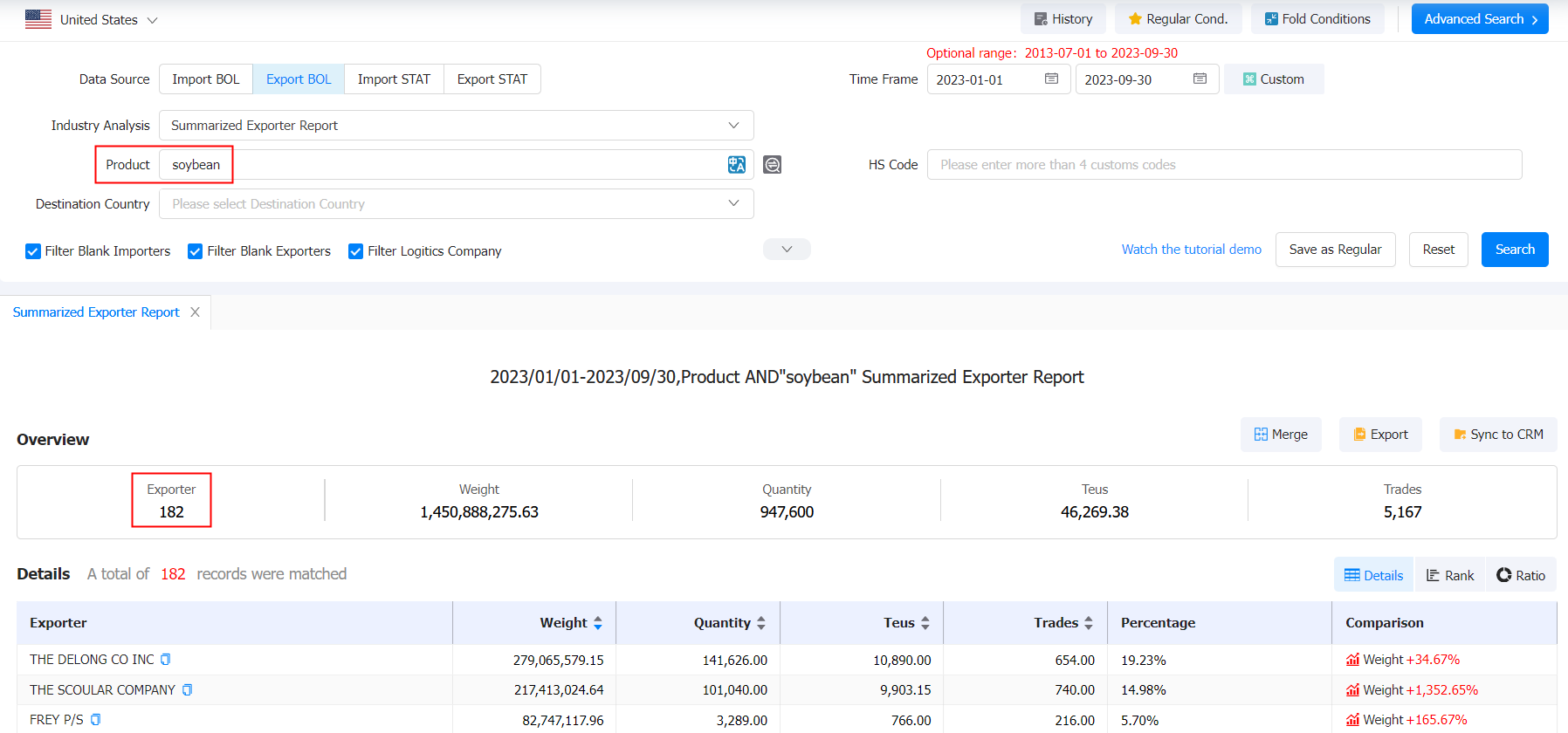Toggle Filter Blank Exporters checkbox
Viewport: 1568px width, 733px height.
point(196,251)
